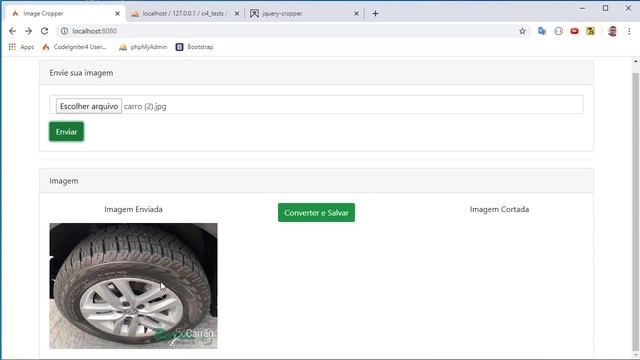Viewport: 640px width, 360px height.
Task: Click the browser forward arrow
Action: point(28,31)
